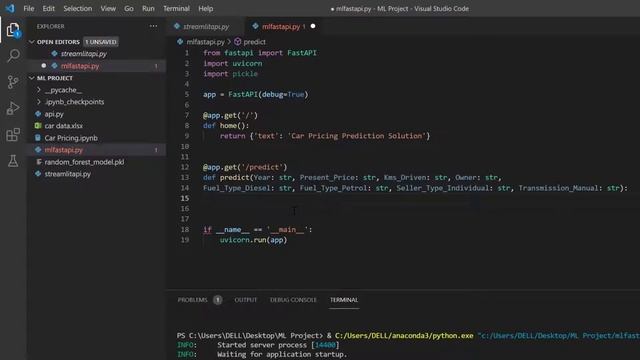Open the Search view
The height and width of the screenshot is (360, 640).
(13, 56)
